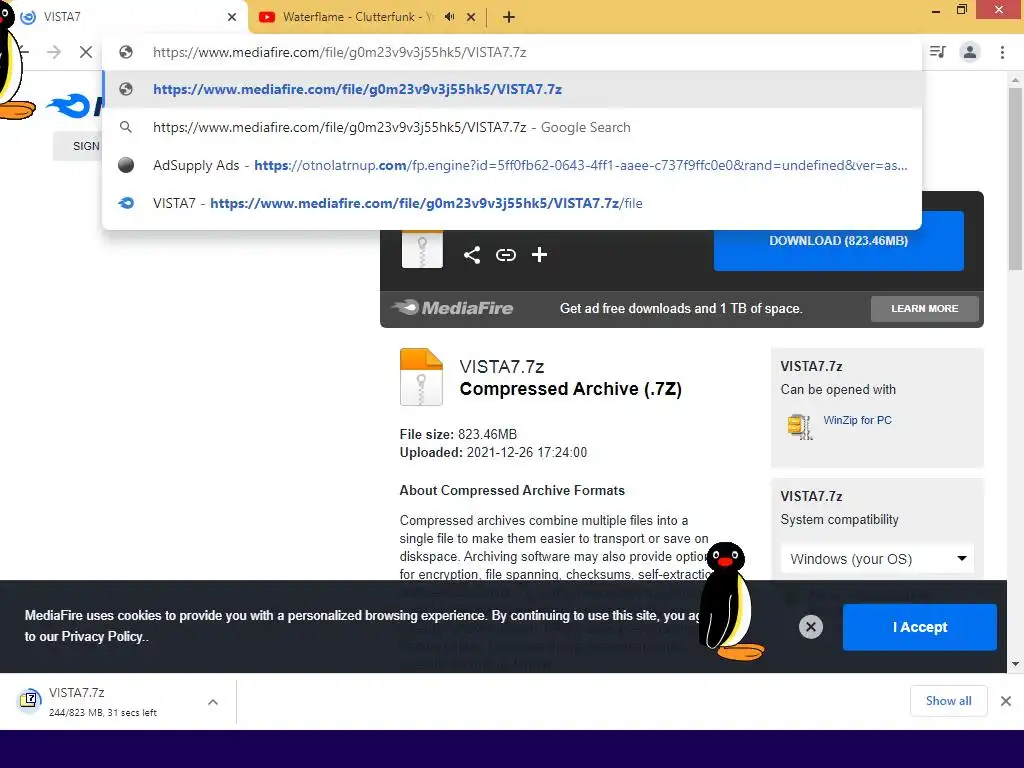Click the "244/823 MB, 31 secs left" download status
The image size is (1024, 768).
tap(103, 712)
